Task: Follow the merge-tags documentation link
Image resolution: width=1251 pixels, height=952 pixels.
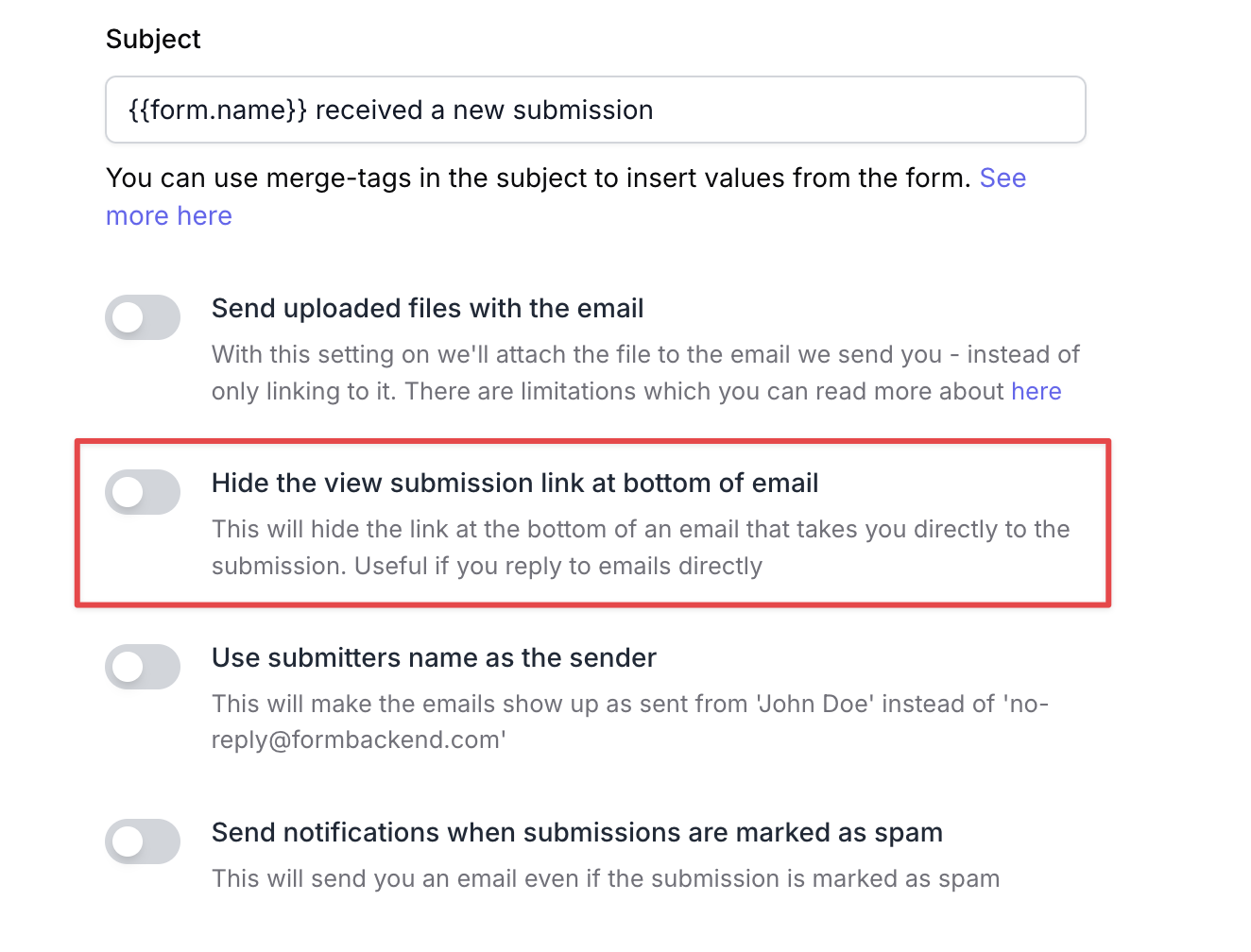Action: click(168, 215)
